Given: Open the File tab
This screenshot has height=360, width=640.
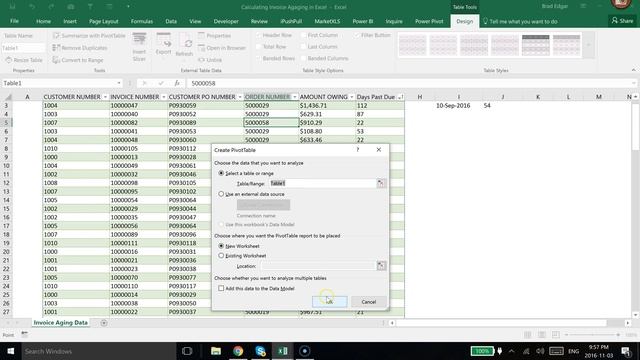Looking at the screenshot, I should pos(14,21).
